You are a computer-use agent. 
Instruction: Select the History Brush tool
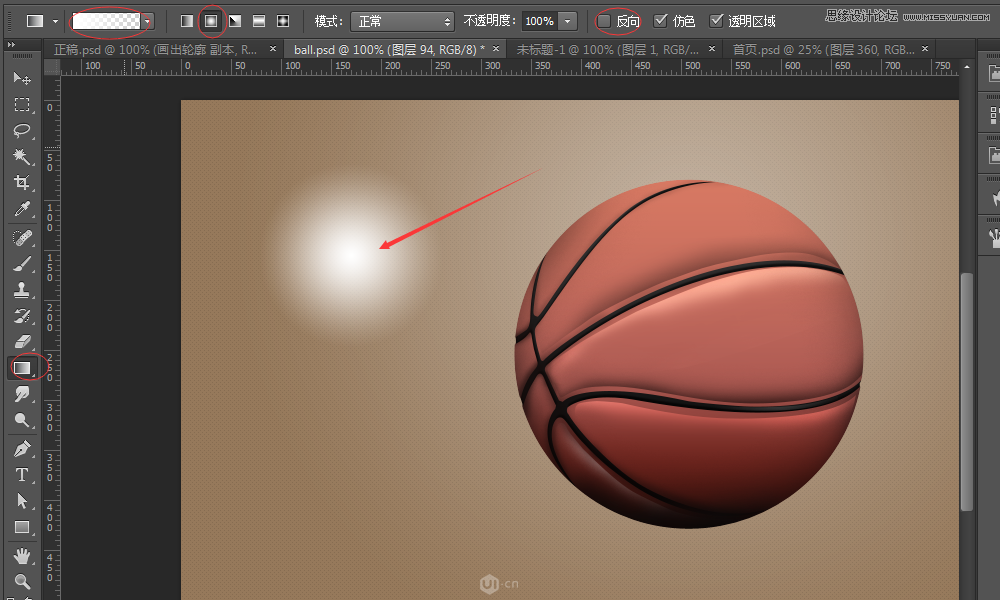pyautogui.click(x=22, y=316)
